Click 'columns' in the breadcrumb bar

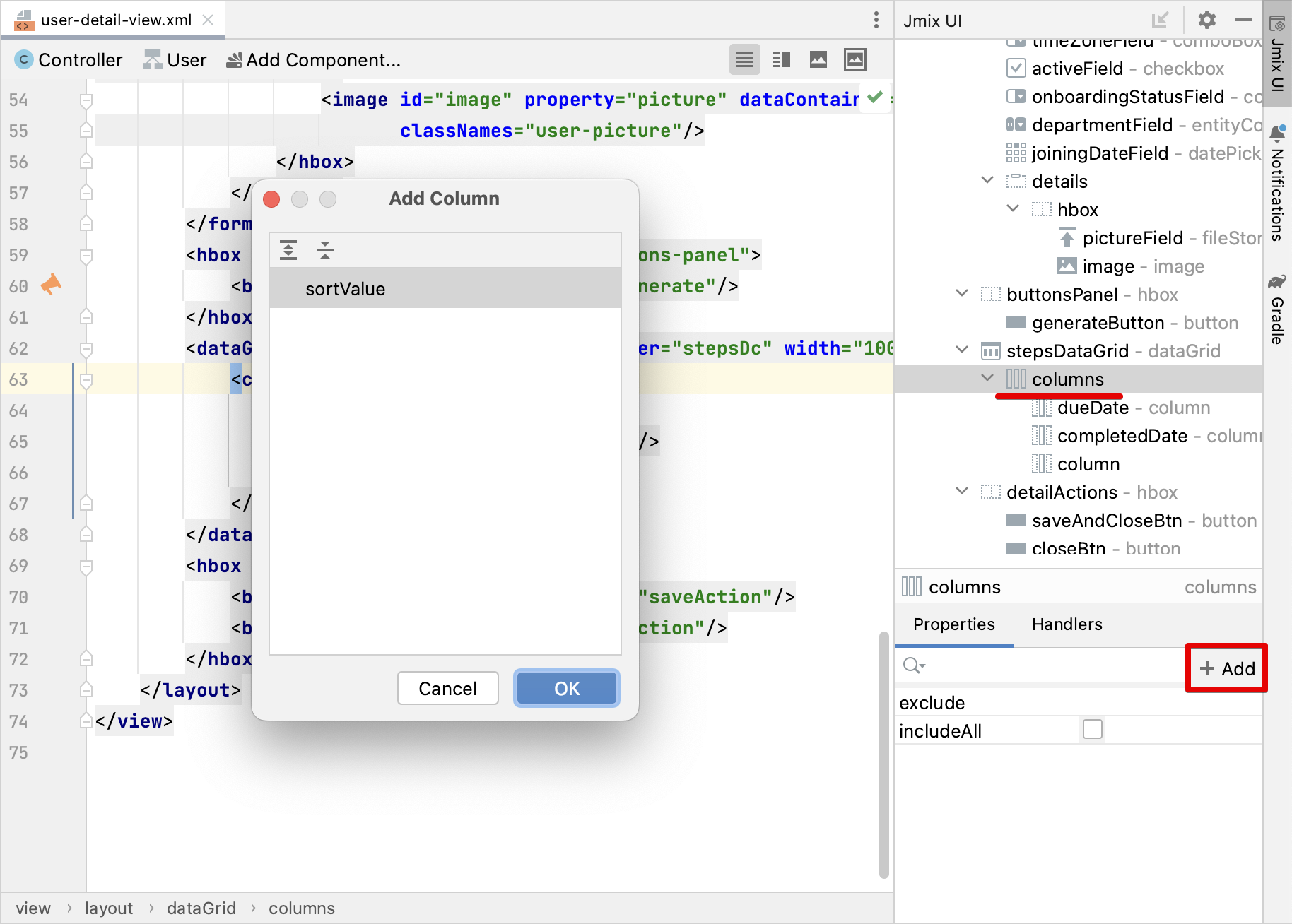[x=302, y=908]
